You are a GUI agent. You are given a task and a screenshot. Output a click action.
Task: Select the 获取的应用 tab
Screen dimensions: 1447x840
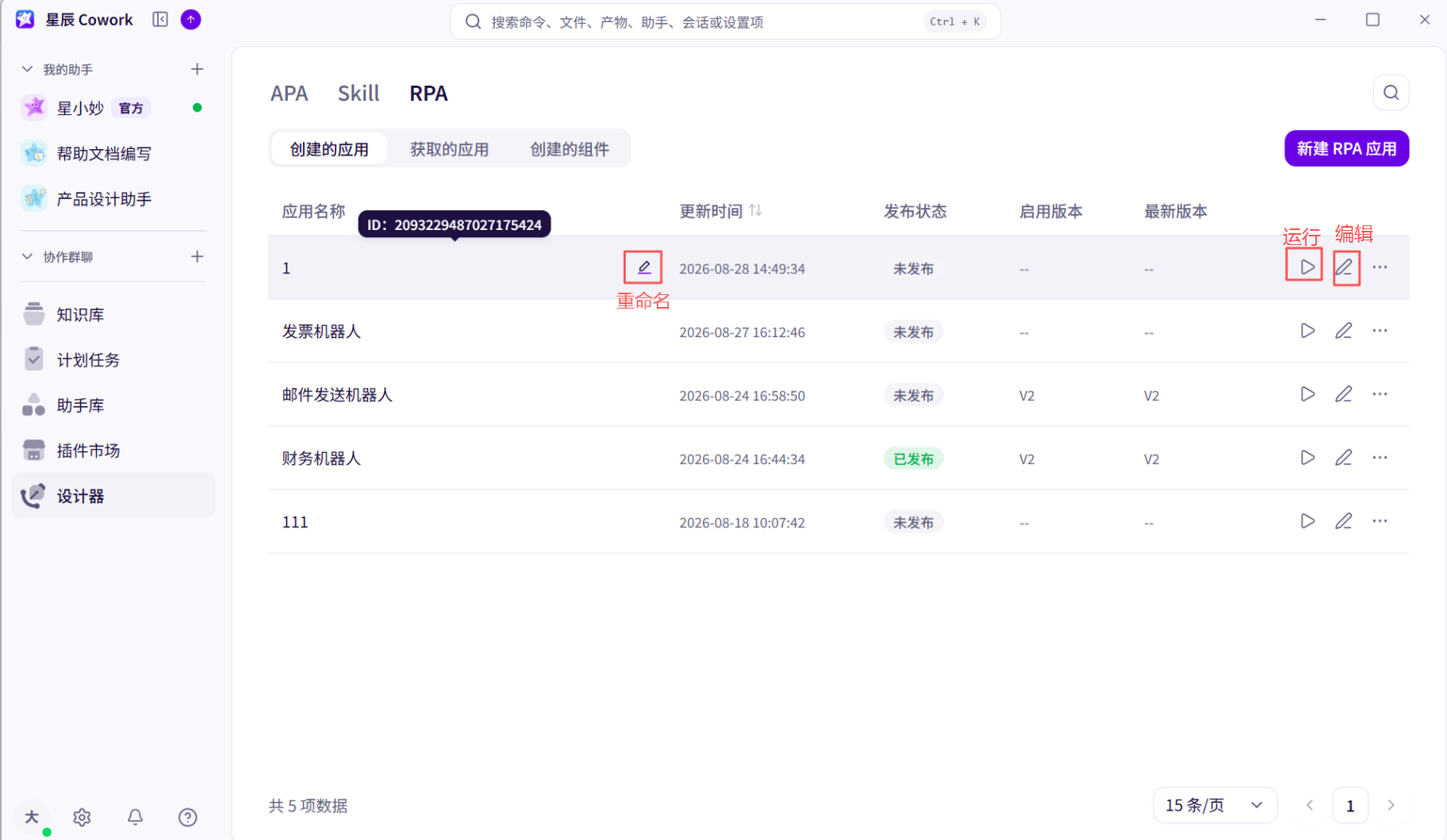pyautogui.click(x=449, y=149)
